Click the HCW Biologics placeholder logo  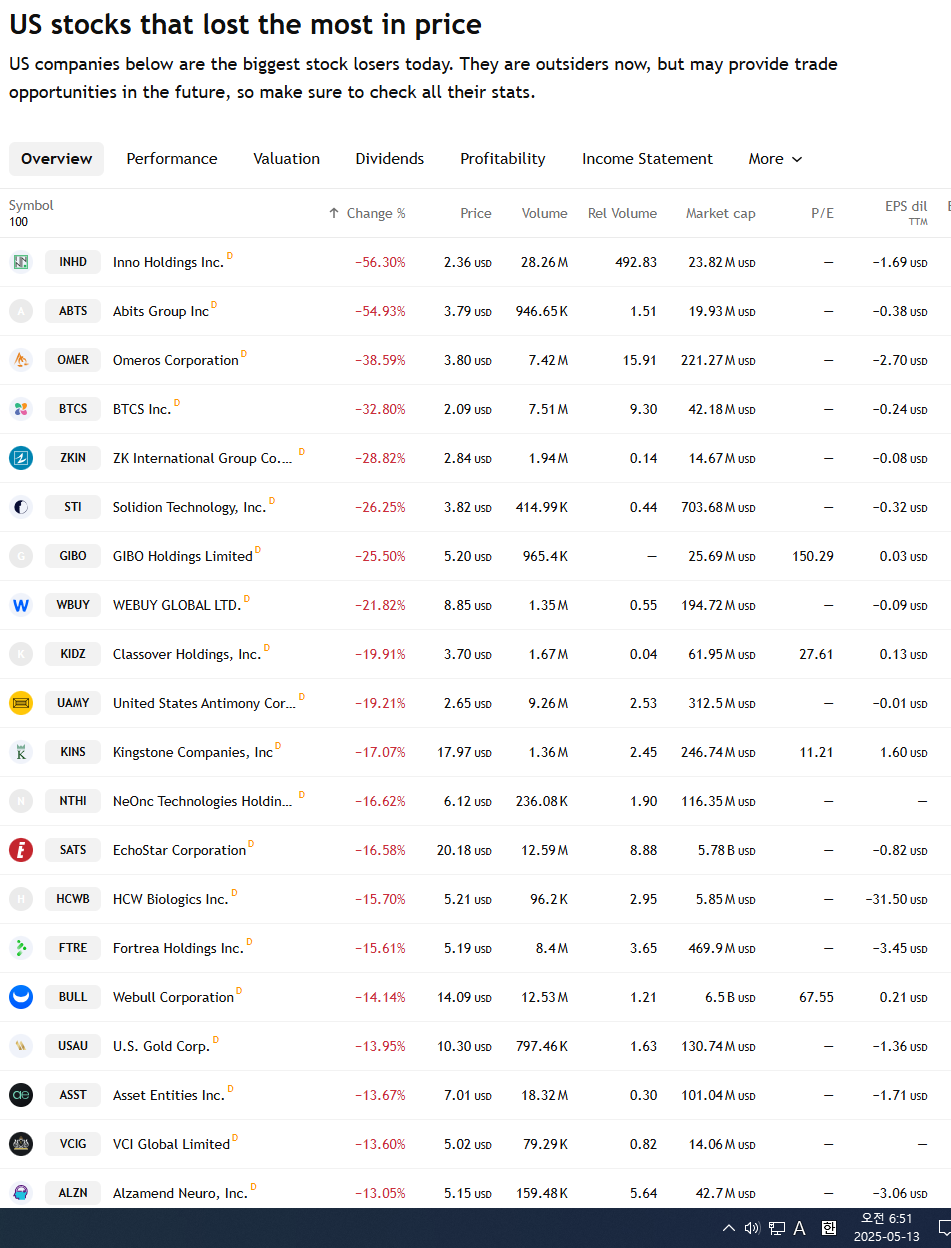click(21, 899)
